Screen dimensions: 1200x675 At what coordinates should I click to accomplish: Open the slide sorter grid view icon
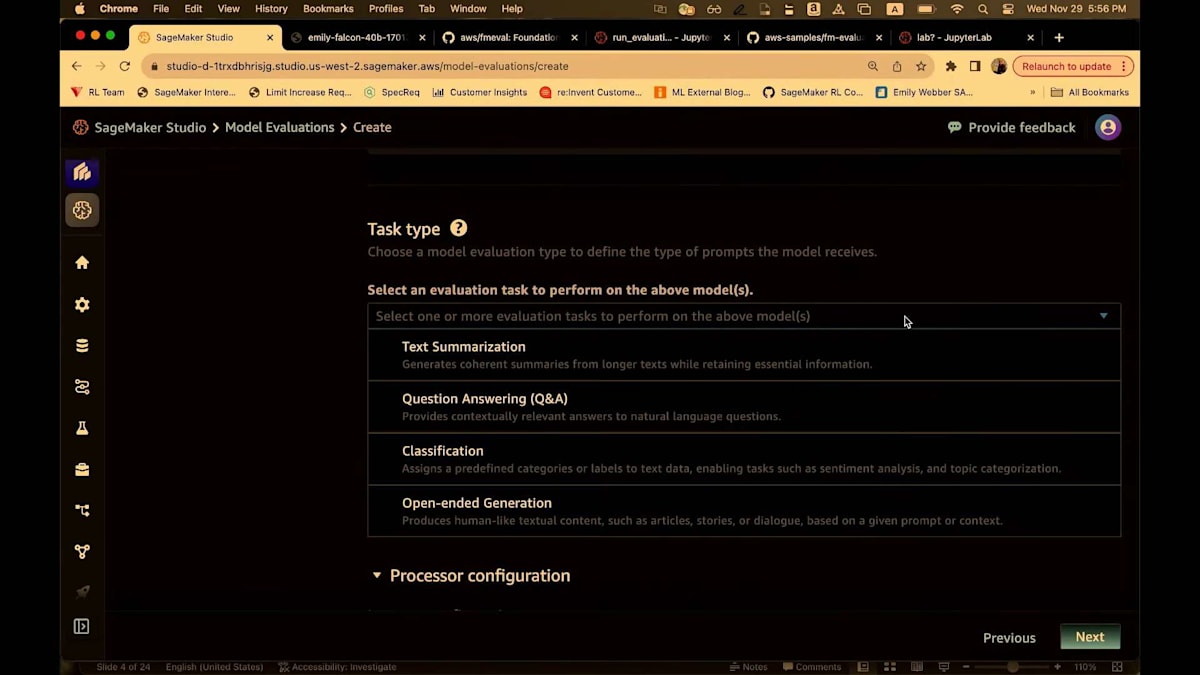(889, 667)
